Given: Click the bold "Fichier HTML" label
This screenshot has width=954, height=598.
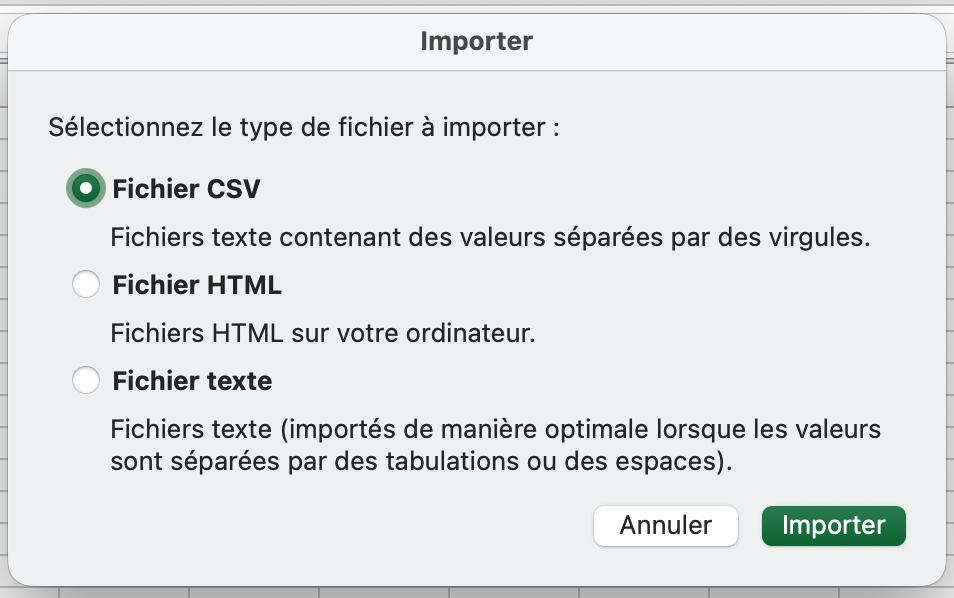Looking at the screenshot, I should tap(197, 285).
